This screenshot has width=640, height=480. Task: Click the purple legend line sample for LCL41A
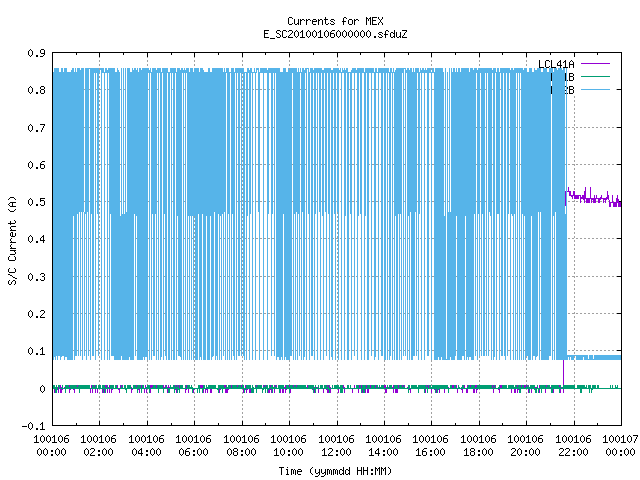[595, 64]
